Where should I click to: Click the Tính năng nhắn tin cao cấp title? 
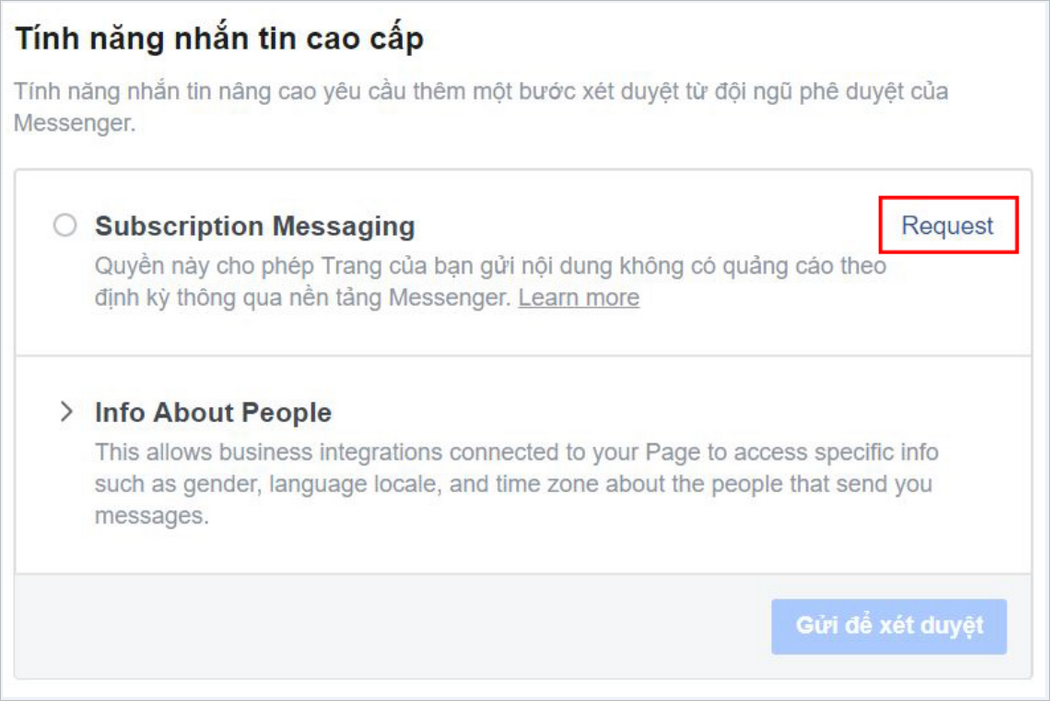(219, 38)
